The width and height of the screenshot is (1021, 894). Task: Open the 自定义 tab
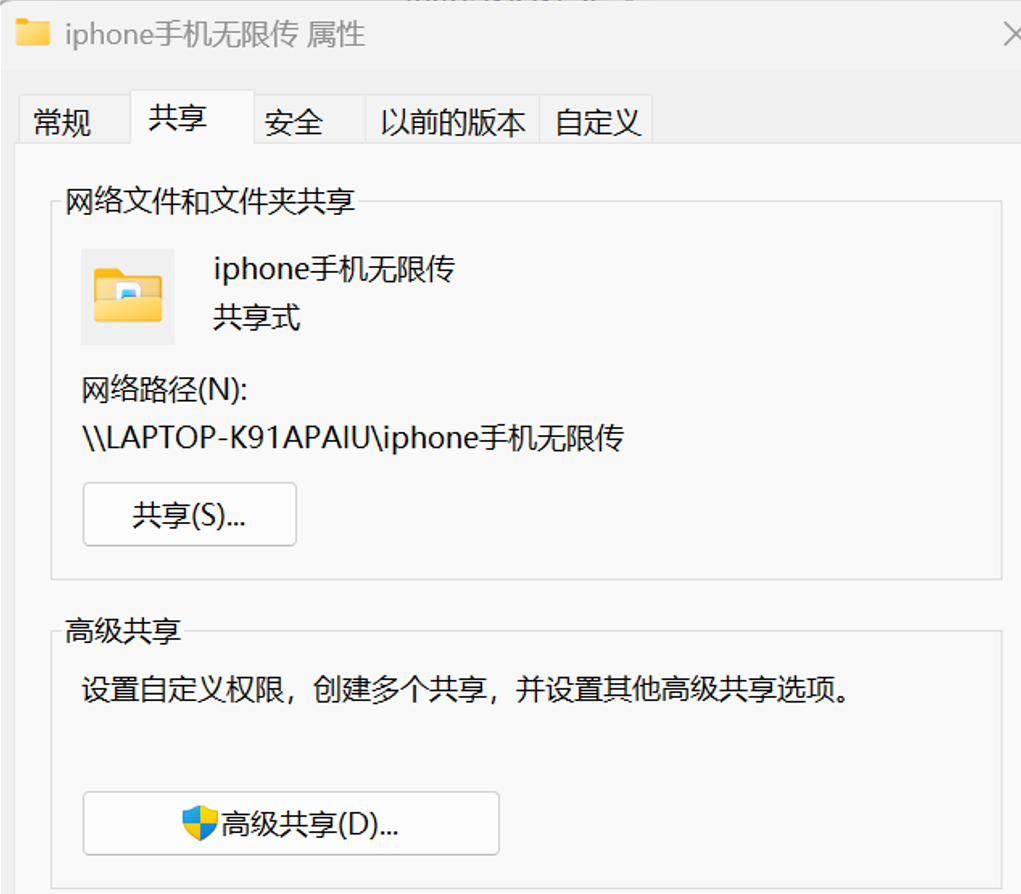coord(596,120)
